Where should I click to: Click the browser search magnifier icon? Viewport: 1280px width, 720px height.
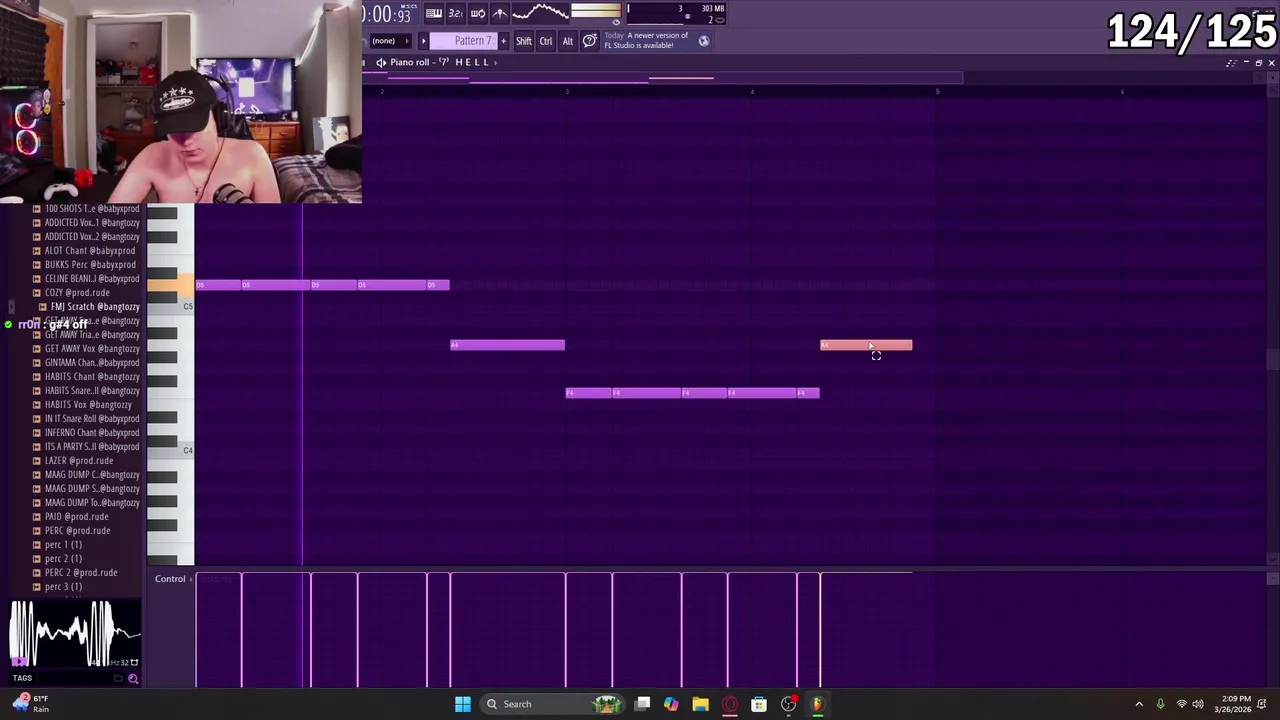click(133, 679)
